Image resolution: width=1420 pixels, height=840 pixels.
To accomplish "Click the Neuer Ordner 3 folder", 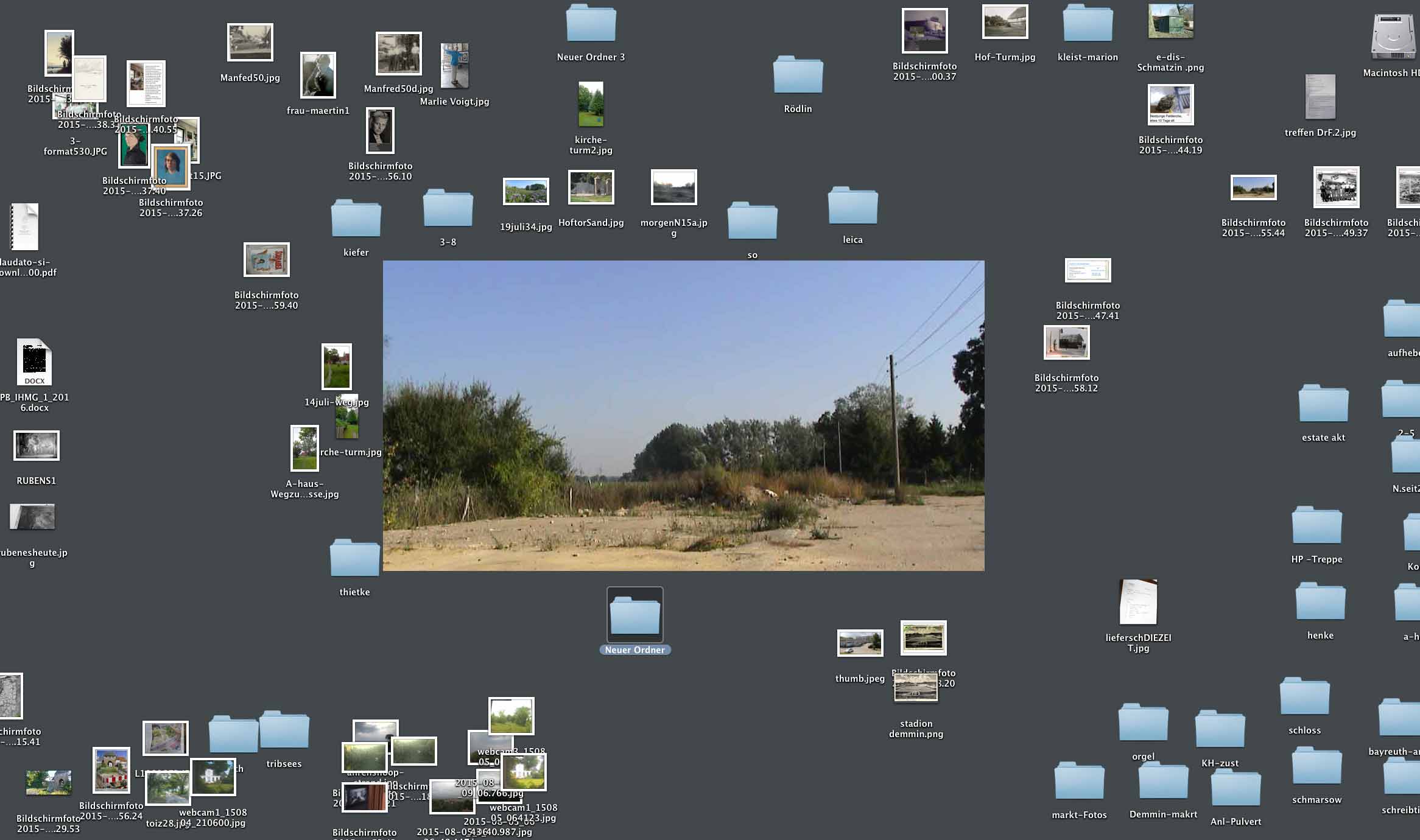I will coord(591,24).
